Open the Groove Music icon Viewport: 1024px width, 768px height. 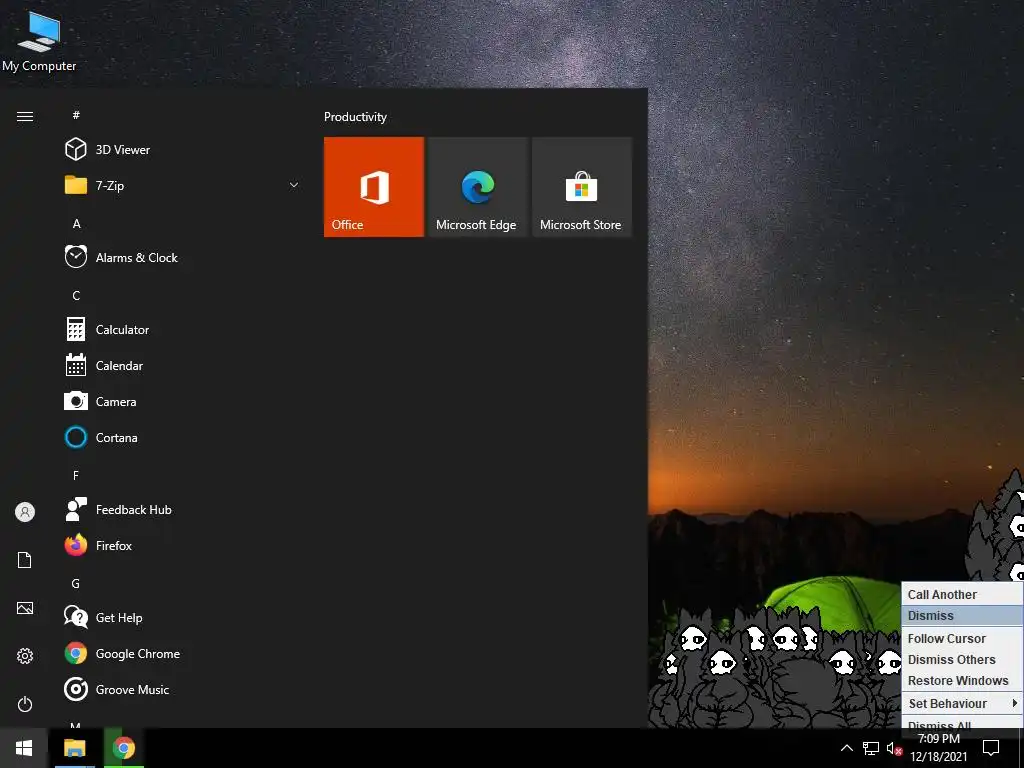(76, 689)
